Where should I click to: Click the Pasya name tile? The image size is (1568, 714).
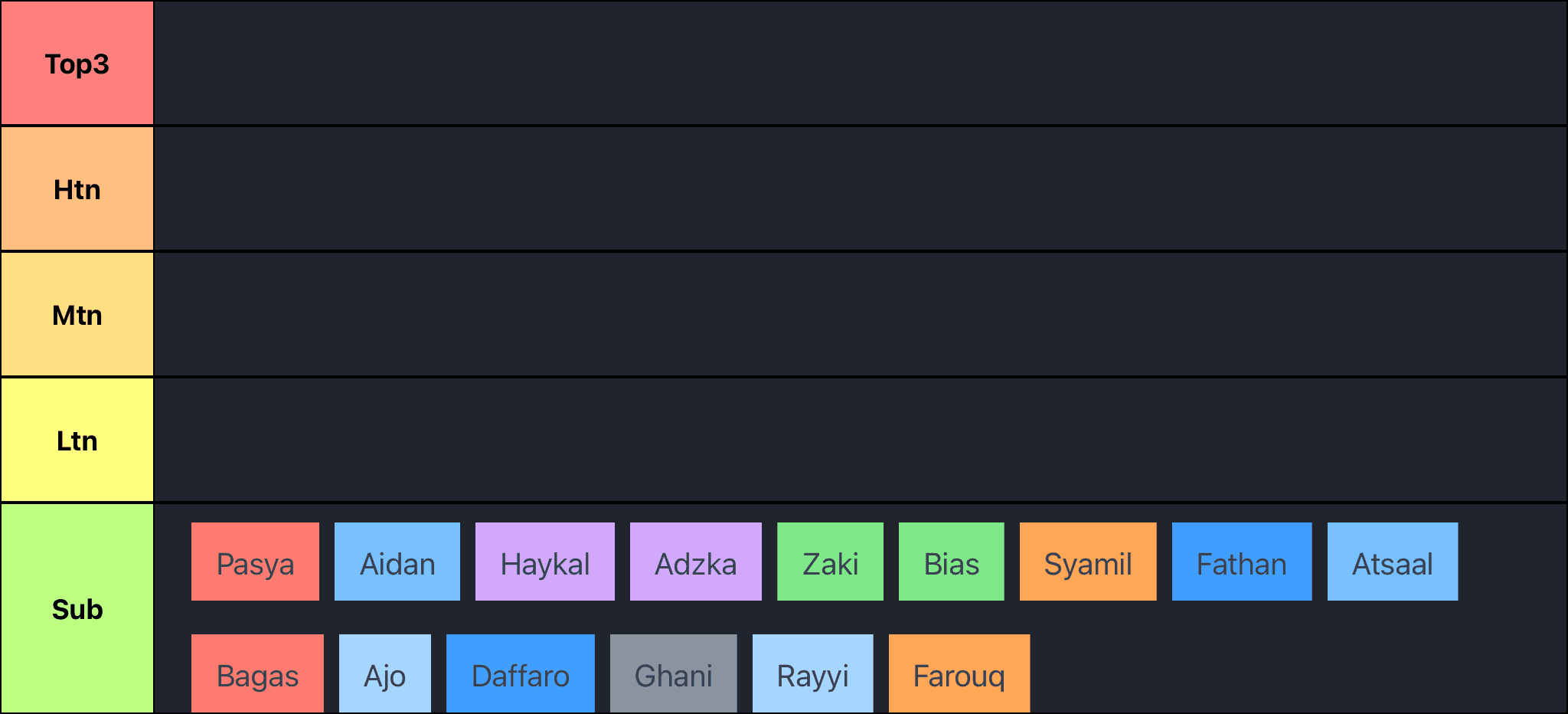coord(255,562)
